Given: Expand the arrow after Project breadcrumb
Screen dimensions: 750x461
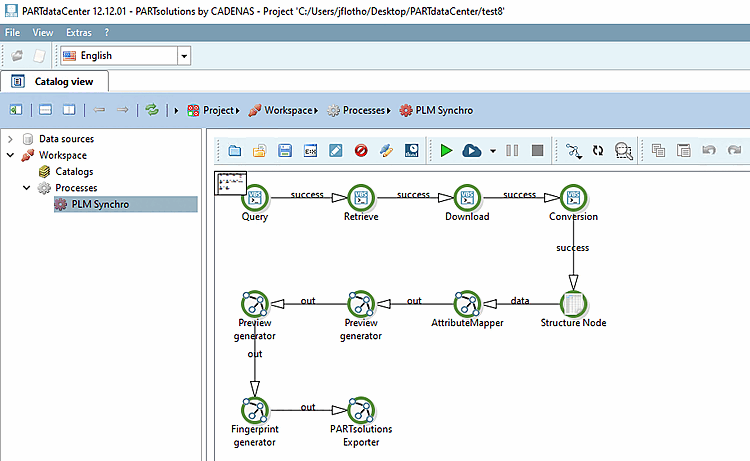Looking at the screenshot, I should 238,110.
